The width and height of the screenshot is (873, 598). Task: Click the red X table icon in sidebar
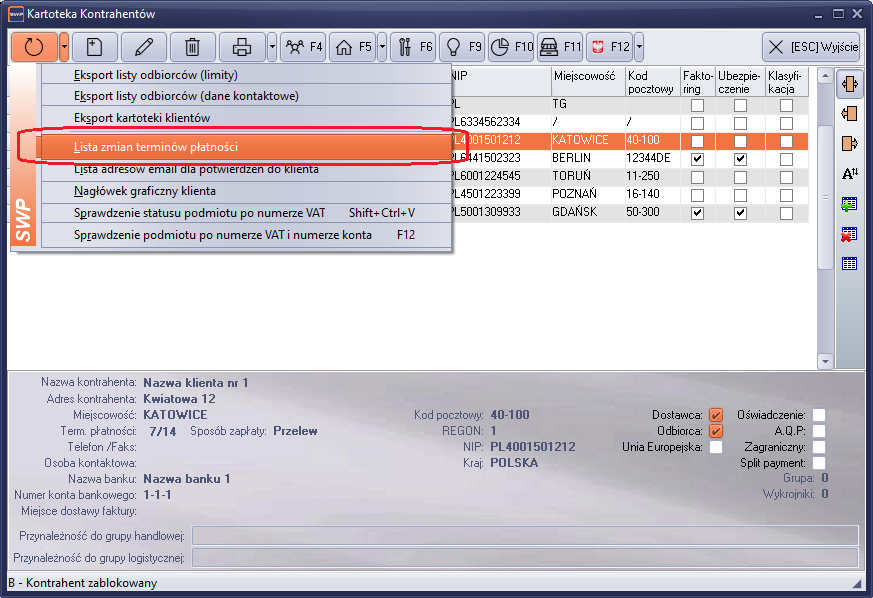(850, 234)
